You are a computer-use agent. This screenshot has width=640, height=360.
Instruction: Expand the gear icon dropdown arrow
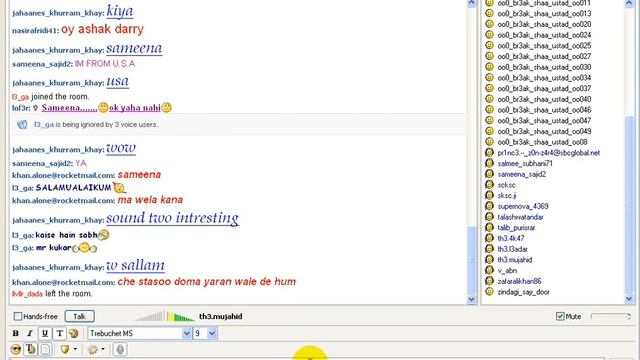102,349
